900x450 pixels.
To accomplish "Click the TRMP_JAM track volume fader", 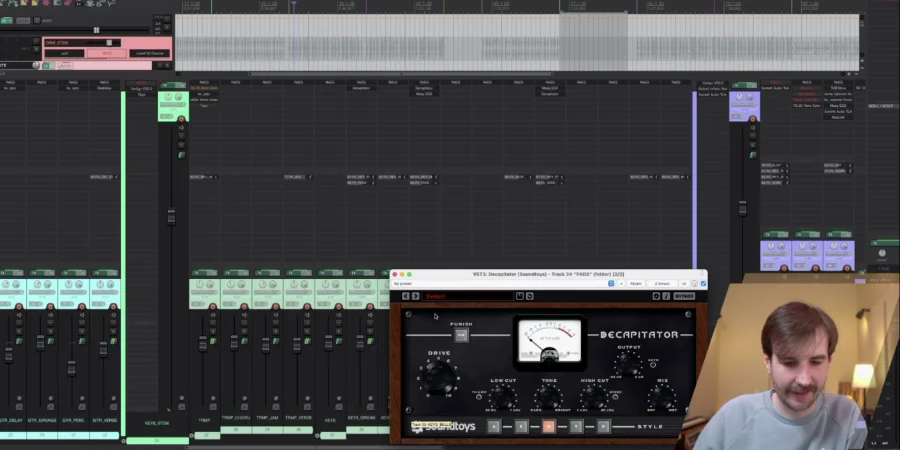I will (x=265, y=344).
